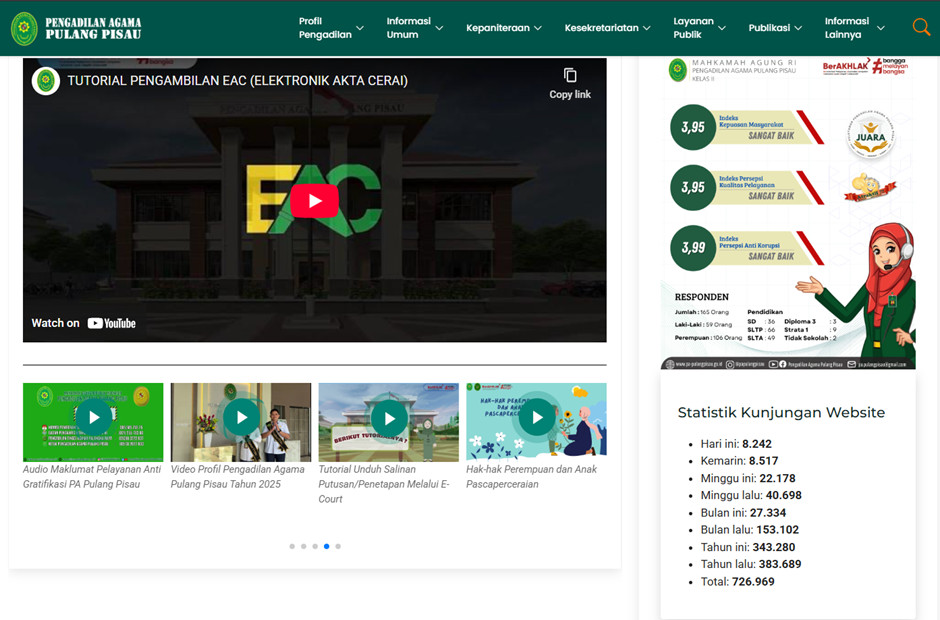Viewport: 940px width, 620px height.
Task: Play the Audio Maklumat Pelayanan video thumbnail
Action: pos(93,418)
